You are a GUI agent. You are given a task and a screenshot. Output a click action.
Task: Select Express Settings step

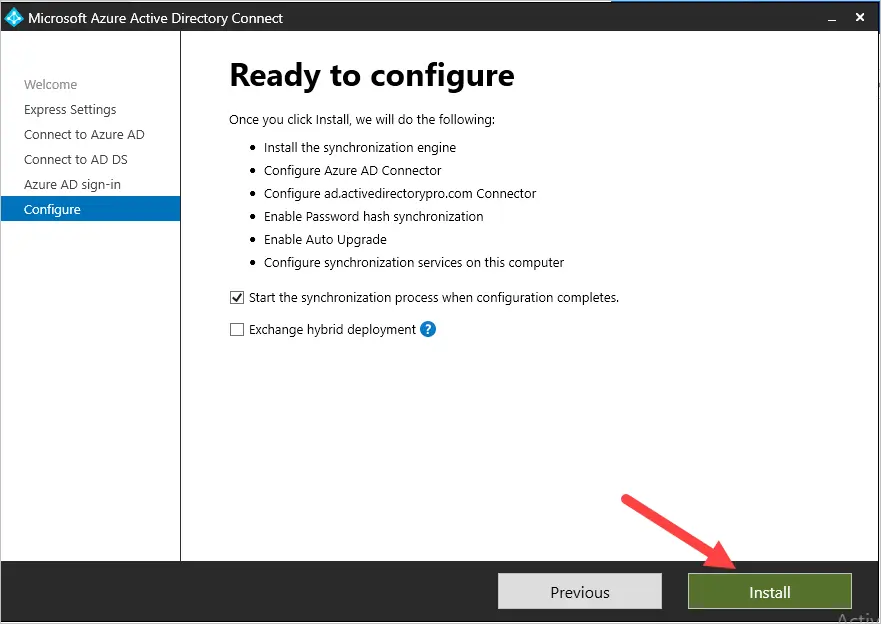70,110
